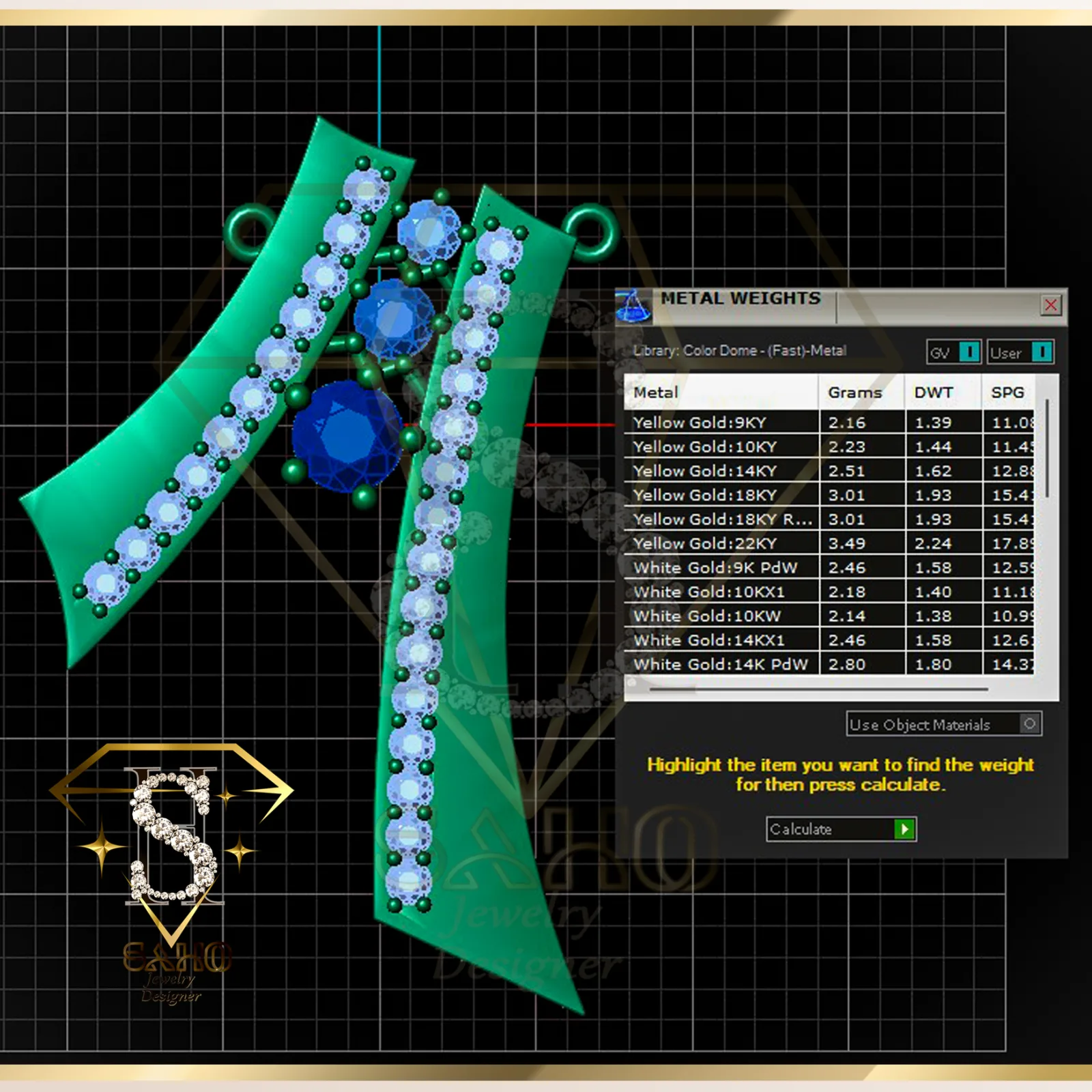Select the White Gold:10KW row
The image size is (1092, 1092).
pyautogui.click(x=829, y=616)
